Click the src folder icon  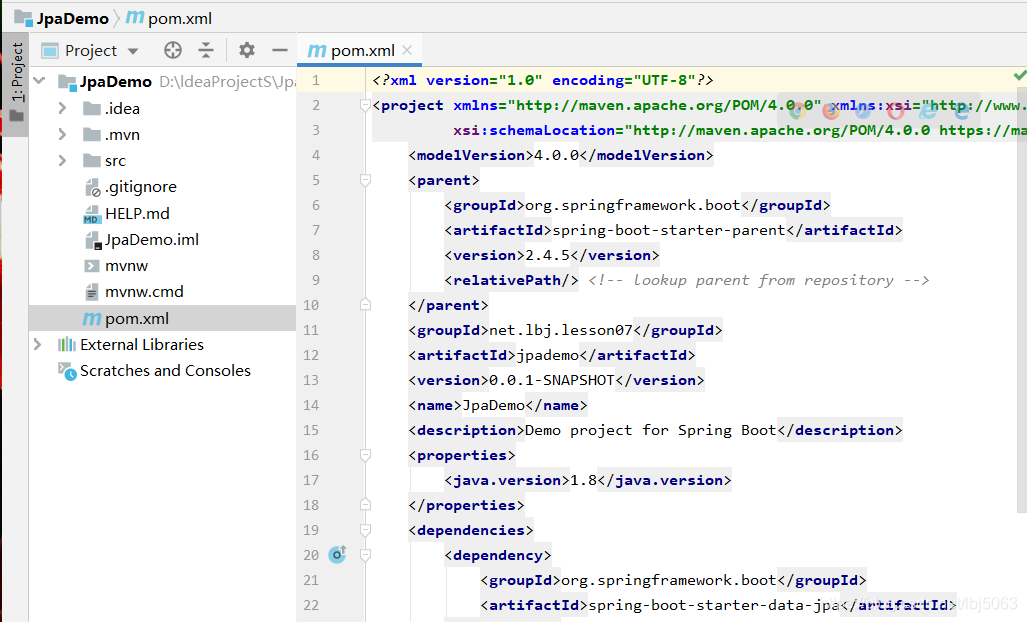coord(92,160)
